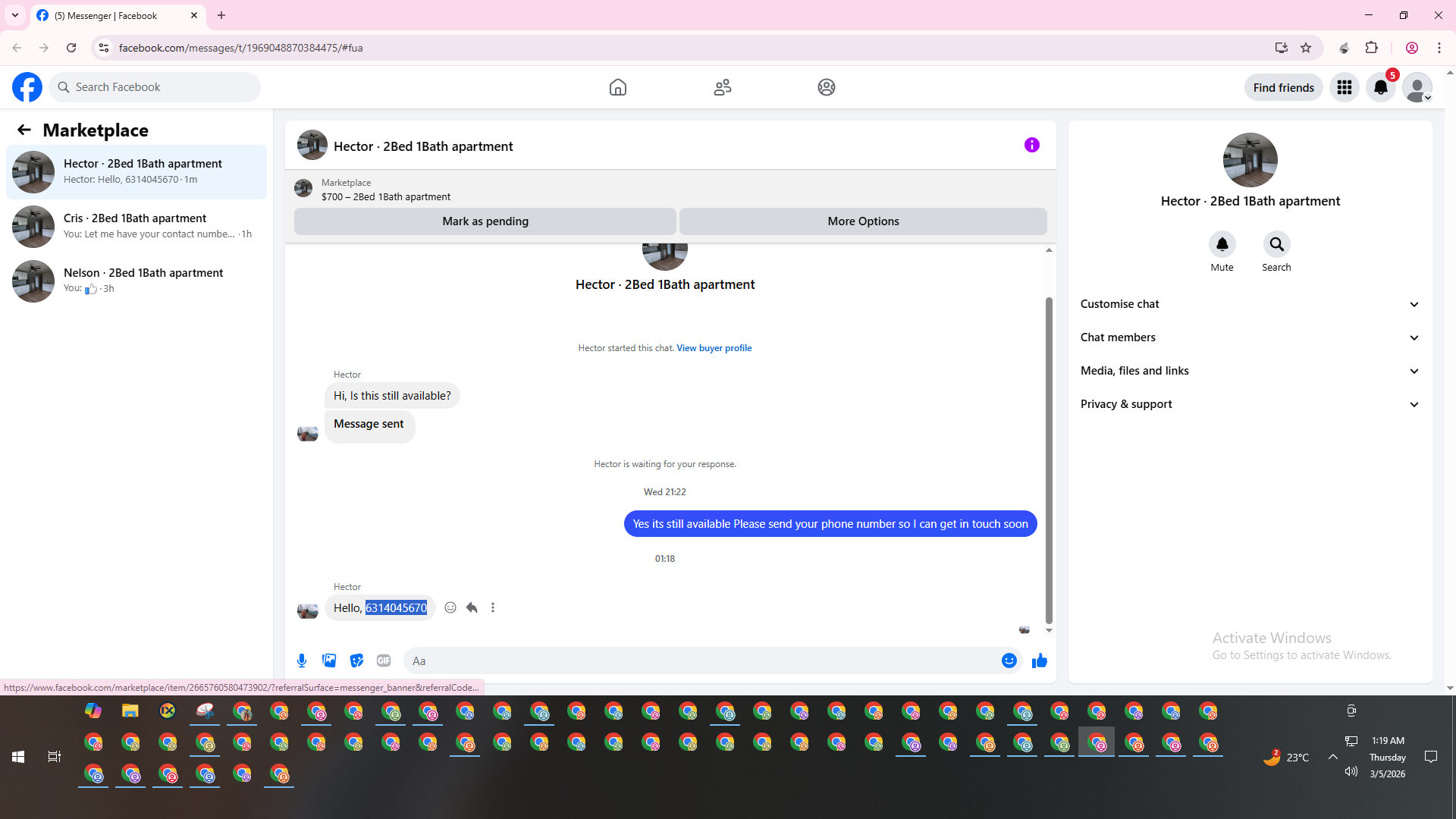Choose a GIF
This screenshot has width=1456, height=819.
pos(384,661)
